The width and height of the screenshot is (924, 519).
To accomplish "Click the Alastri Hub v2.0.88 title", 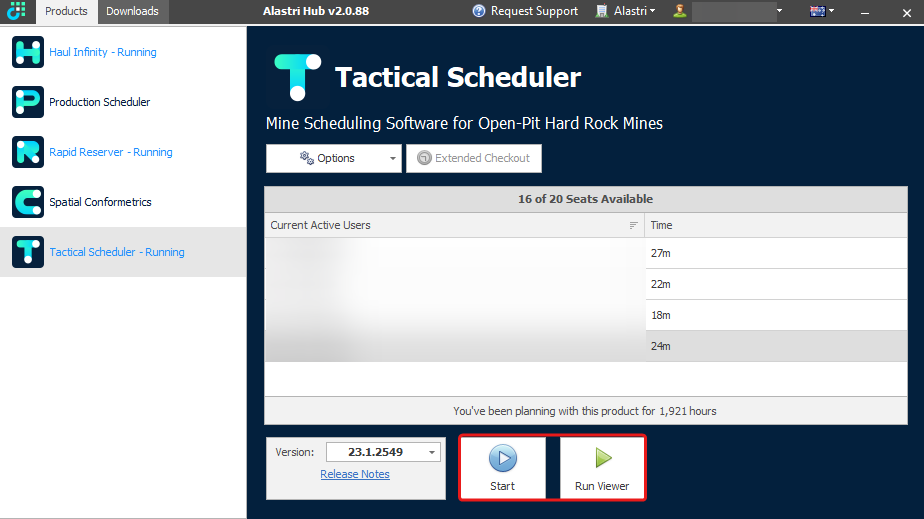I will point(316,11).
